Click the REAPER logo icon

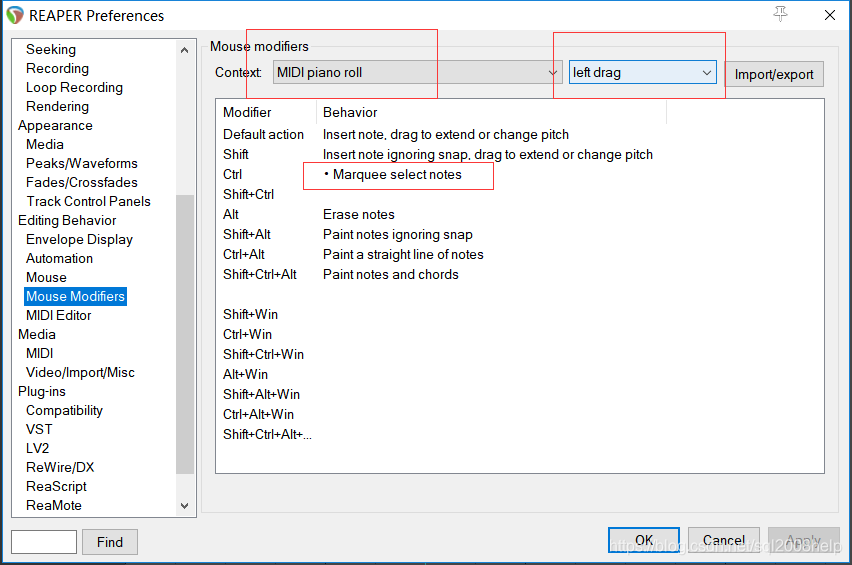(15, 15)
